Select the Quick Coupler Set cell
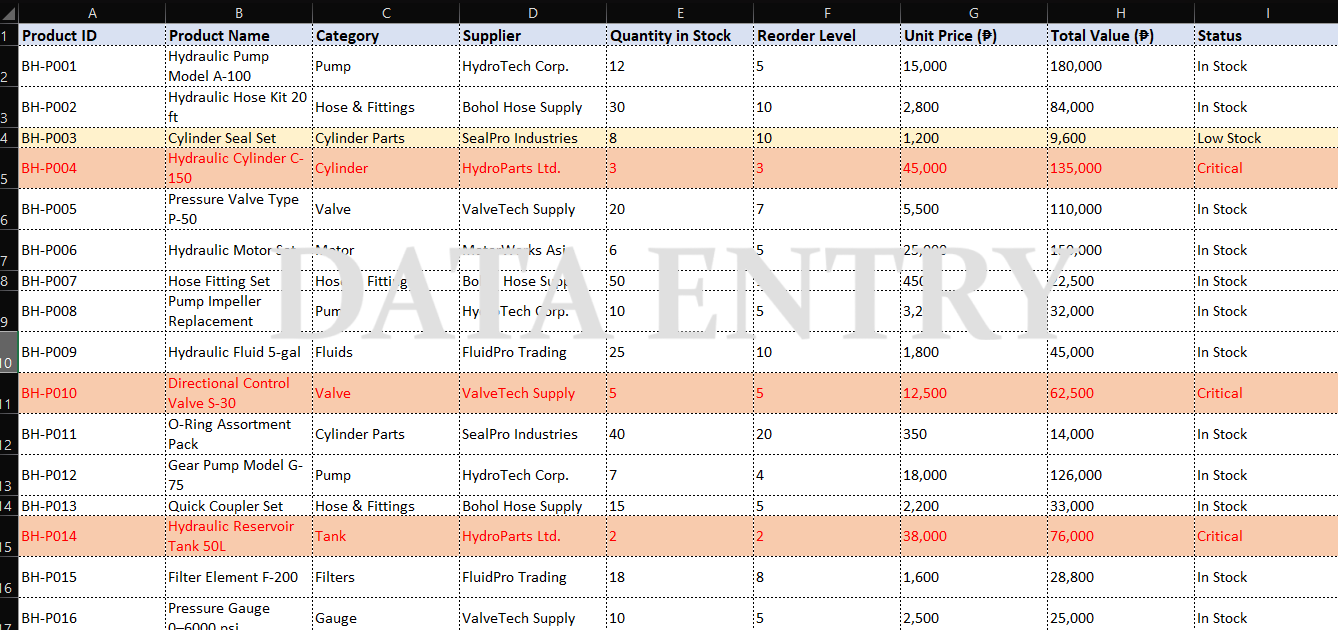 pyautogui.click(x=239, y=506)
